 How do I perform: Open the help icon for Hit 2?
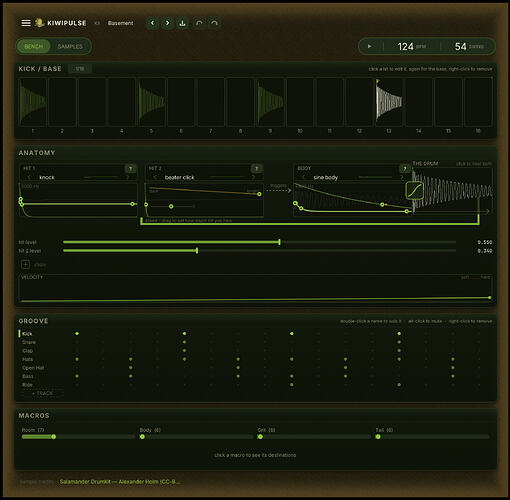tap(256, 169)
